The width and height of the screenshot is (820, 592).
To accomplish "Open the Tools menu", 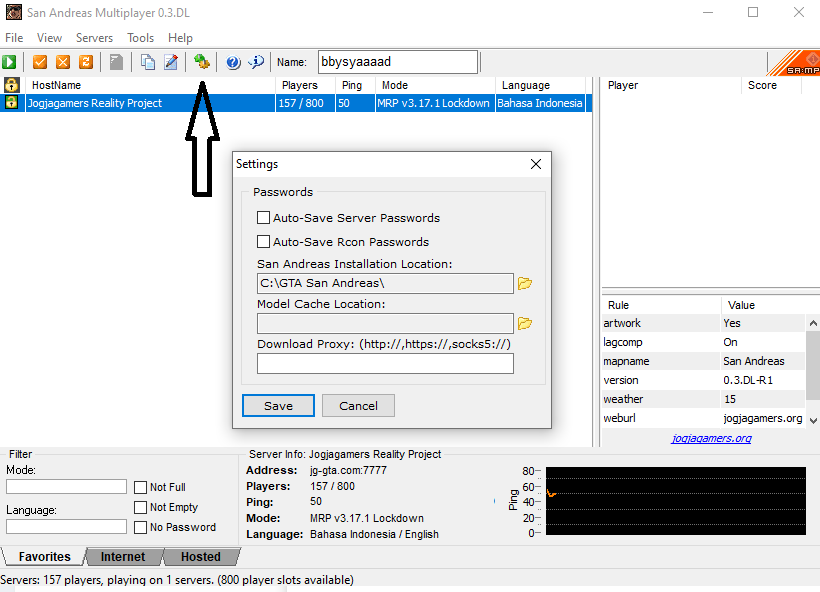I will coord(140,38).
